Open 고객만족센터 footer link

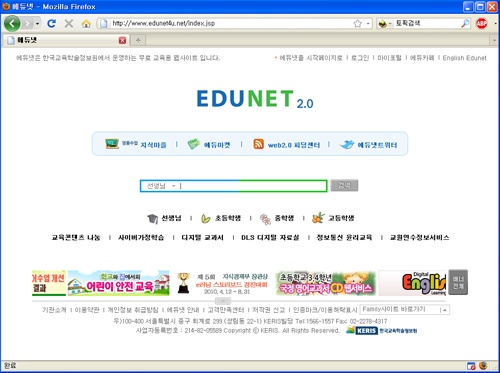tap(226, 310)
